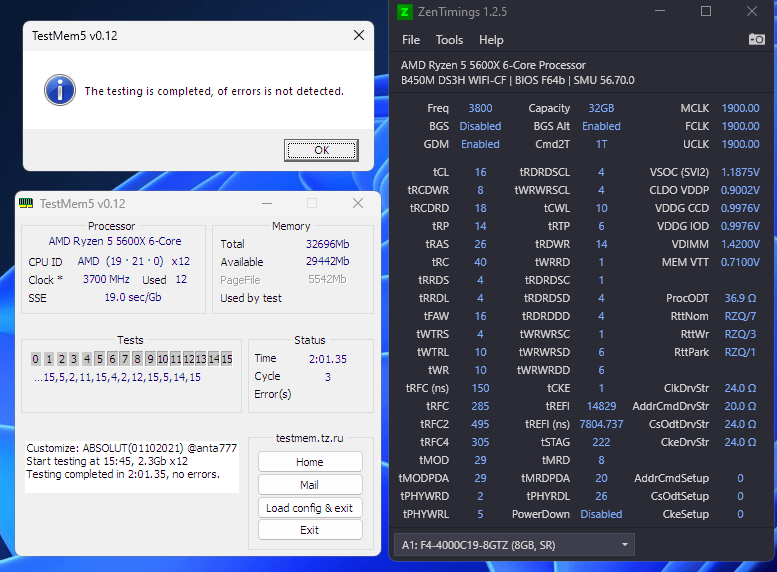Click the CLDO VDDP value 0.9002V
The image size is (777, 572).
[x=740, y=190]
